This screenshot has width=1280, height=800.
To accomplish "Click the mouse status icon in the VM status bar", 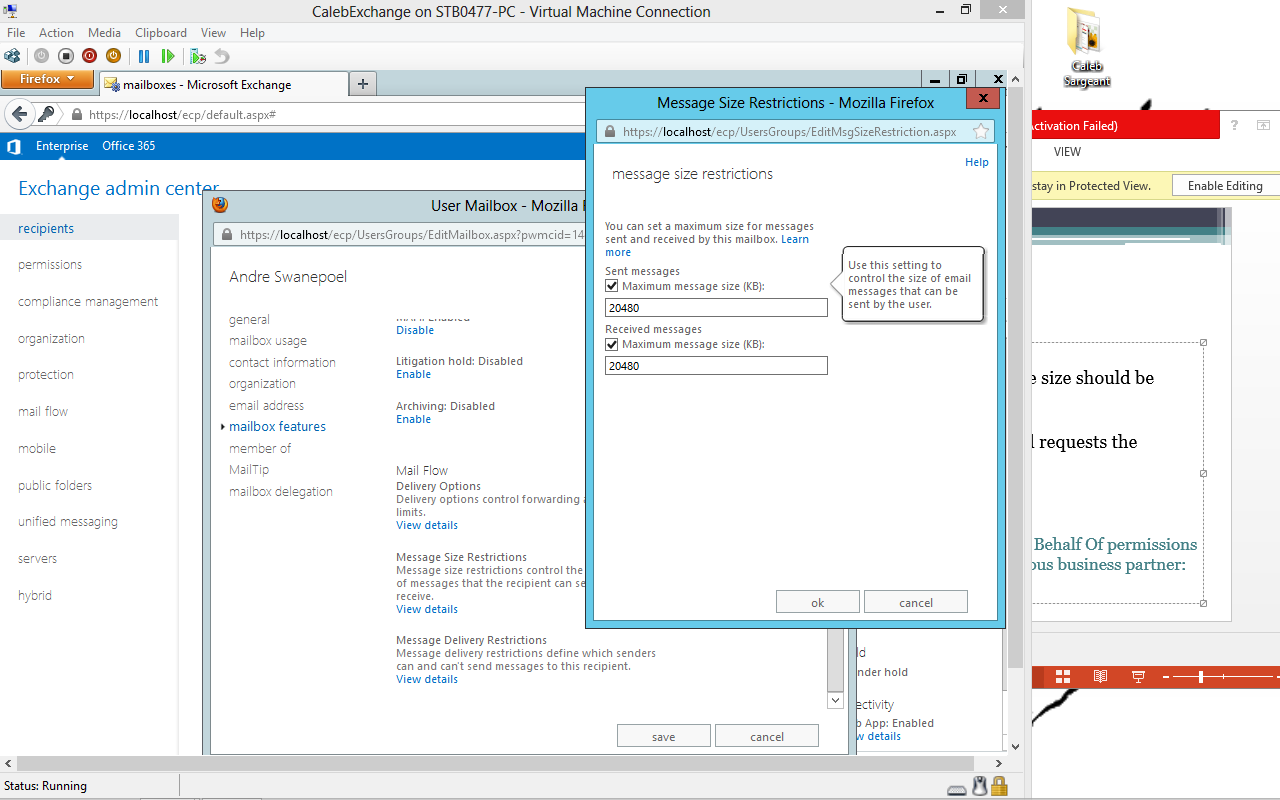I will point(980,787).
